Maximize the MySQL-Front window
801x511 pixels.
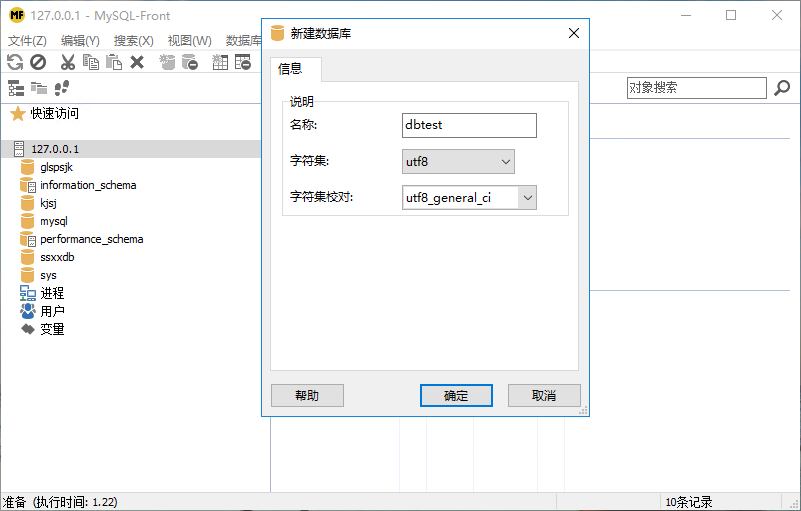pos(731,15)
